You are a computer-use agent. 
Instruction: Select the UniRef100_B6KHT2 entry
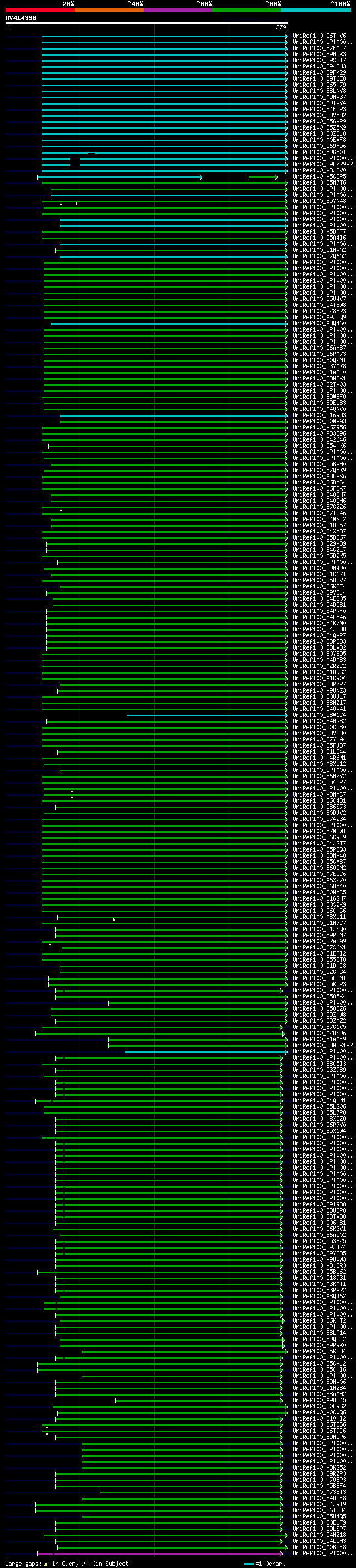(x=319, y=1322)
